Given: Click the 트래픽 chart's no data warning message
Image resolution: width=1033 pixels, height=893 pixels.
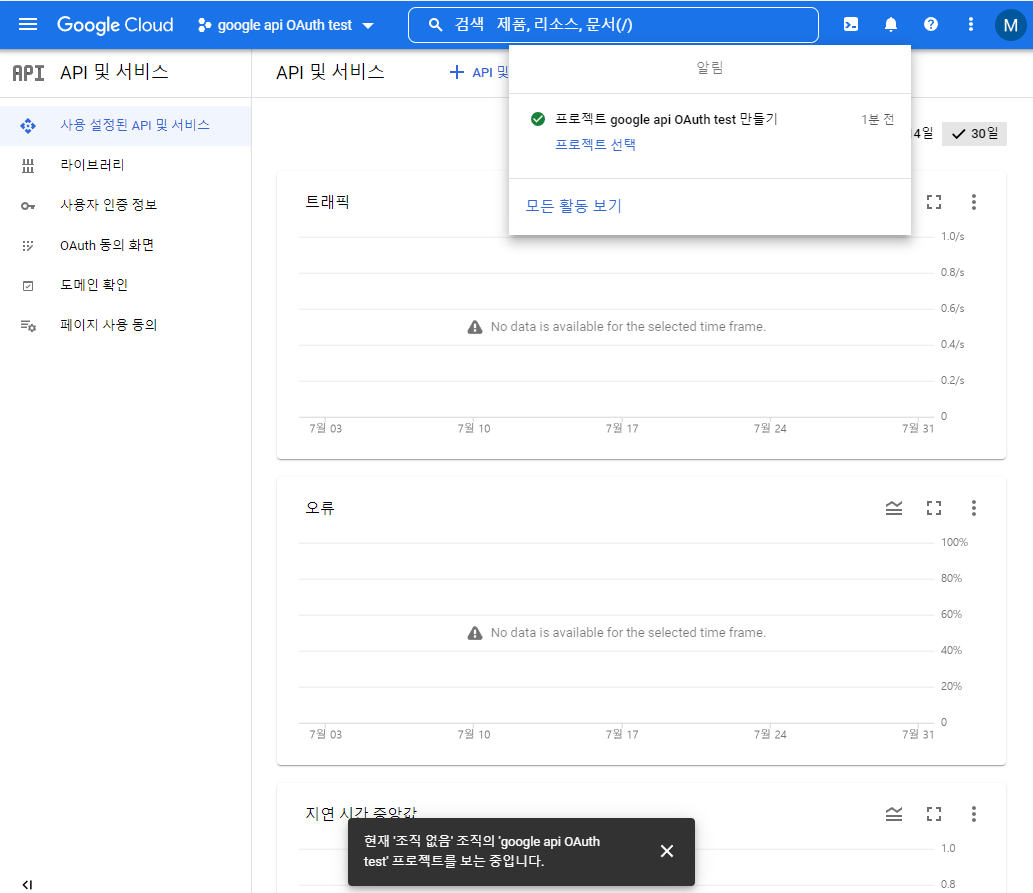Looking at the screenshot, I should click(x=617, y=327).
